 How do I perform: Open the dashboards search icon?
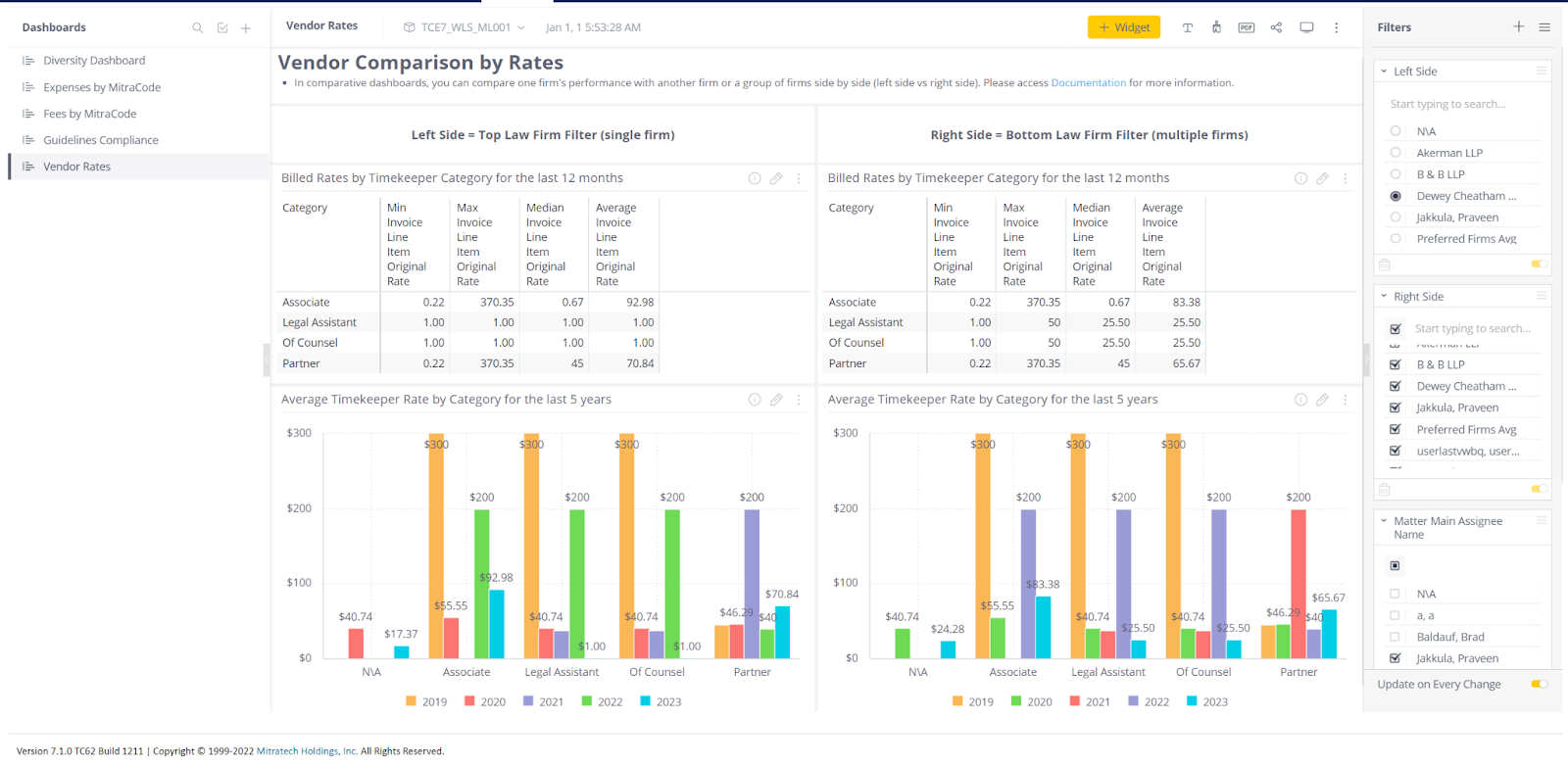(x=198, y=27)
